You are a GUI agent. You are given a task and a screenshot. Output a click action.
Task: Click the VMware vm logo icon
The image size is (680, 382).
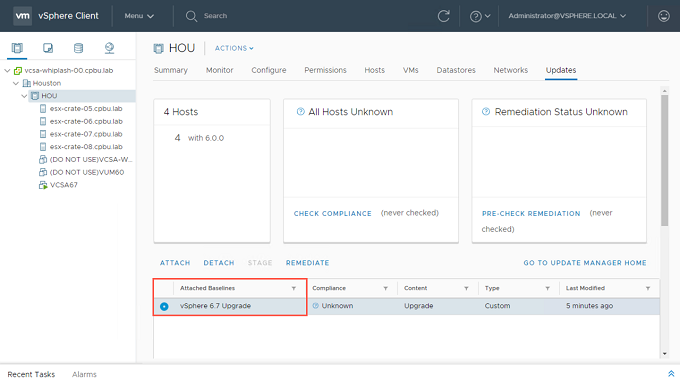(23, 16)
